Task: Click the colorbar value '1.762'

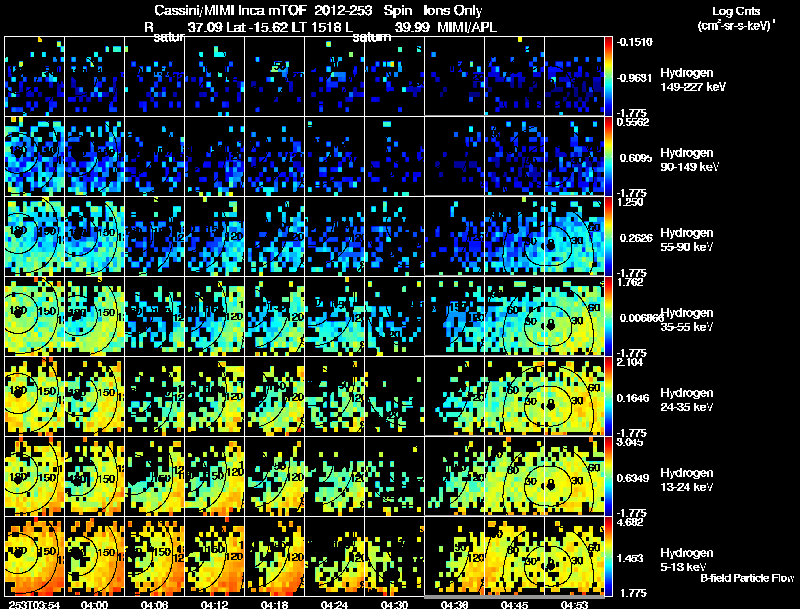Action: coord(630,282)
